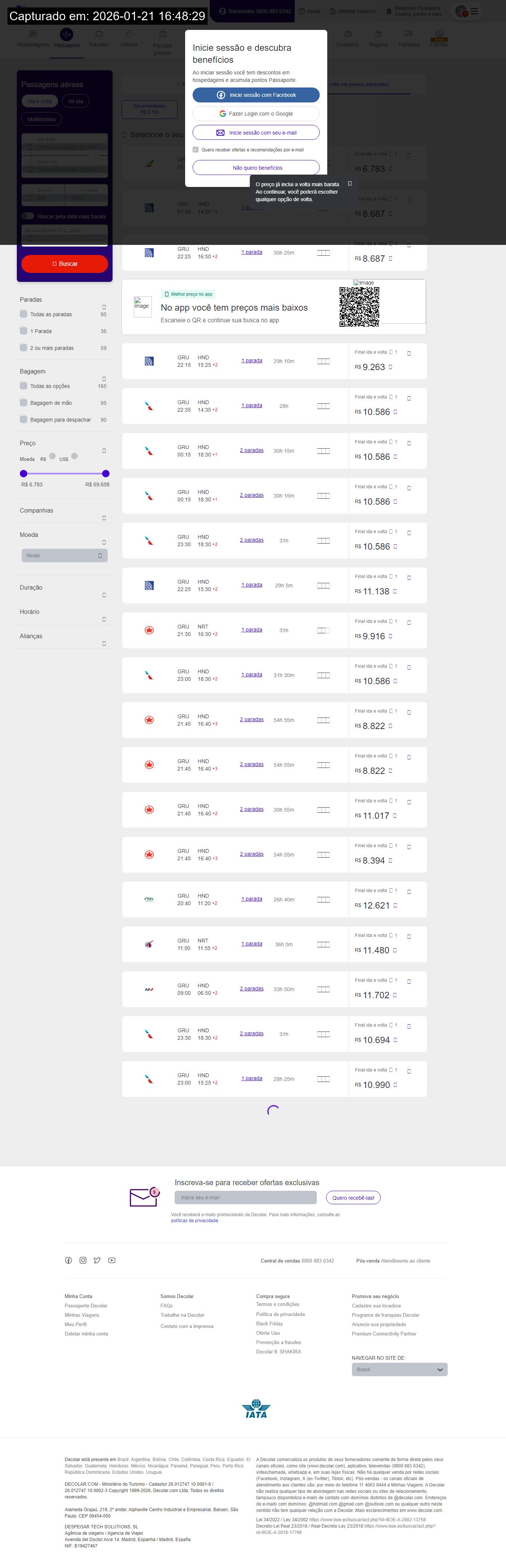Expand the Companhias filter section
The width and height of the screenshot is (506, 1568).
[x=104, y=518]
